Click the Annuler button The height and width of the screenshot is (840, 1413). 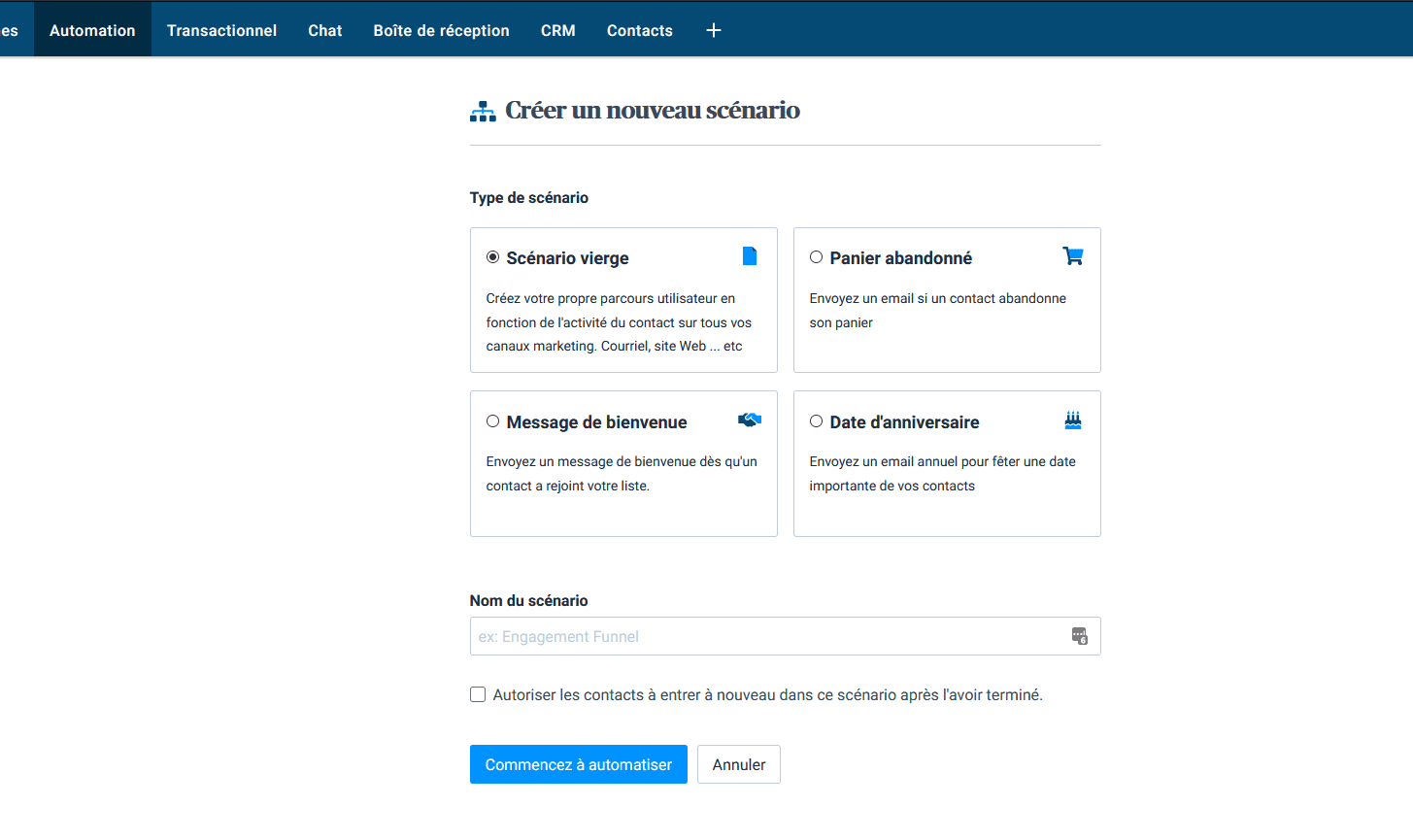pos(738,764)
